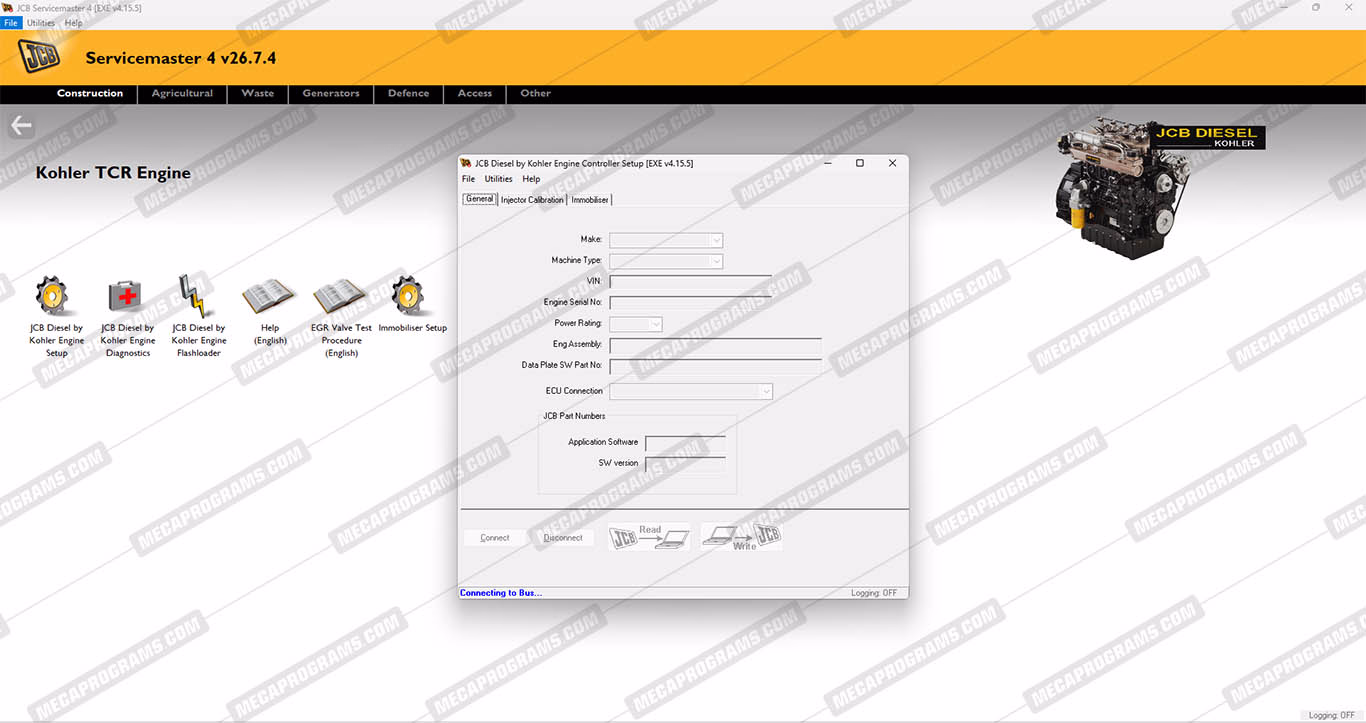Click the 'Servicemaster 4 v26.7.4' title text

tap(181, 58)
